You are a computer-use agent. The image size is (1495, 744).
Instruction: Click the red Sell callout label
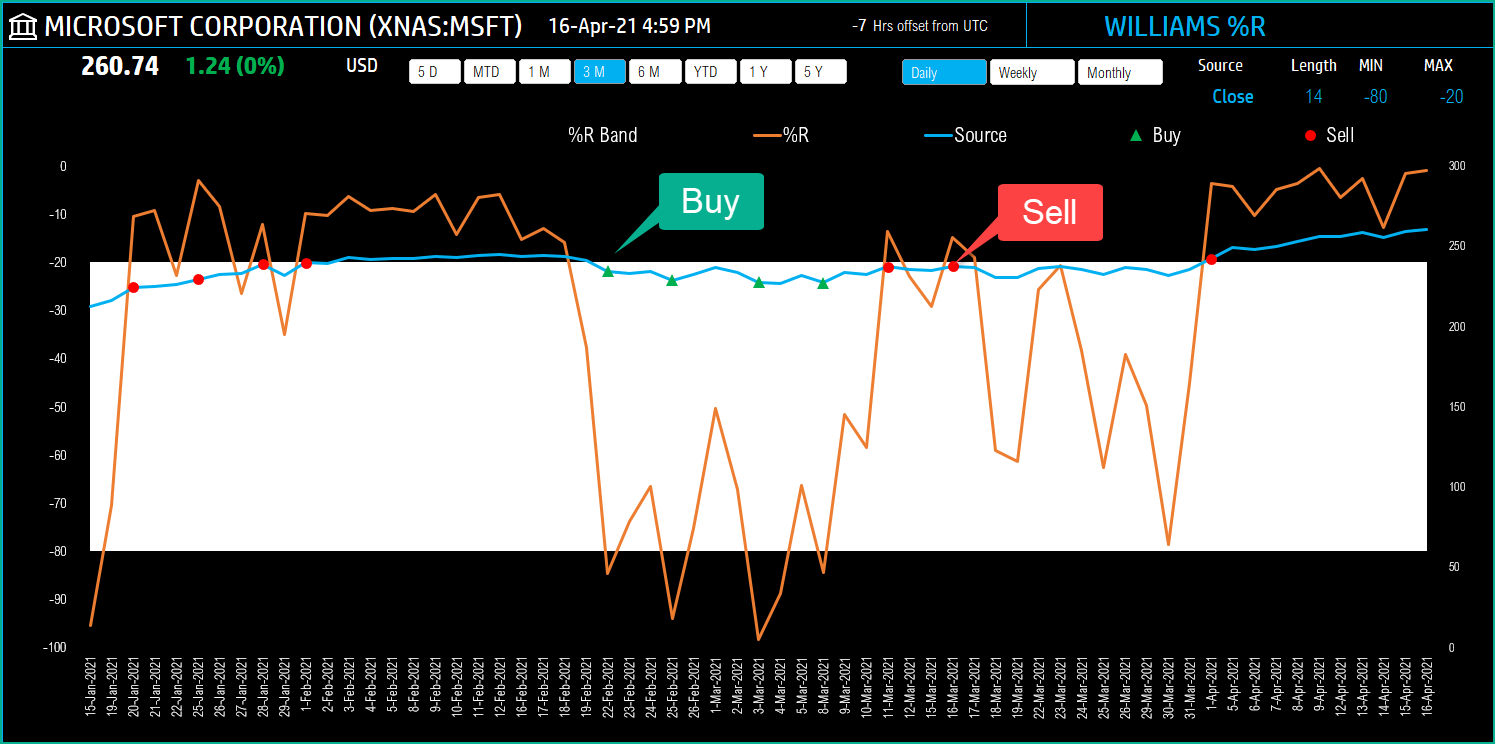click(x=1049, y=212)
